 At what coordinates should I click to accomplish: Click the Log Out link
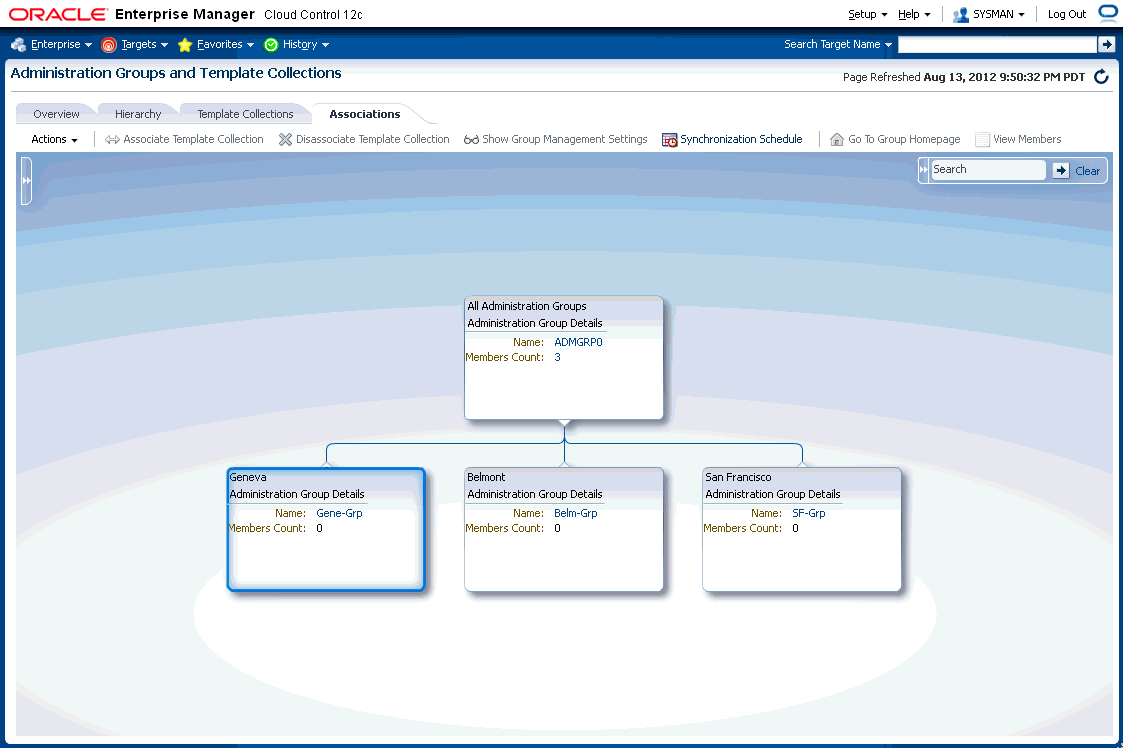[1066, 14]
